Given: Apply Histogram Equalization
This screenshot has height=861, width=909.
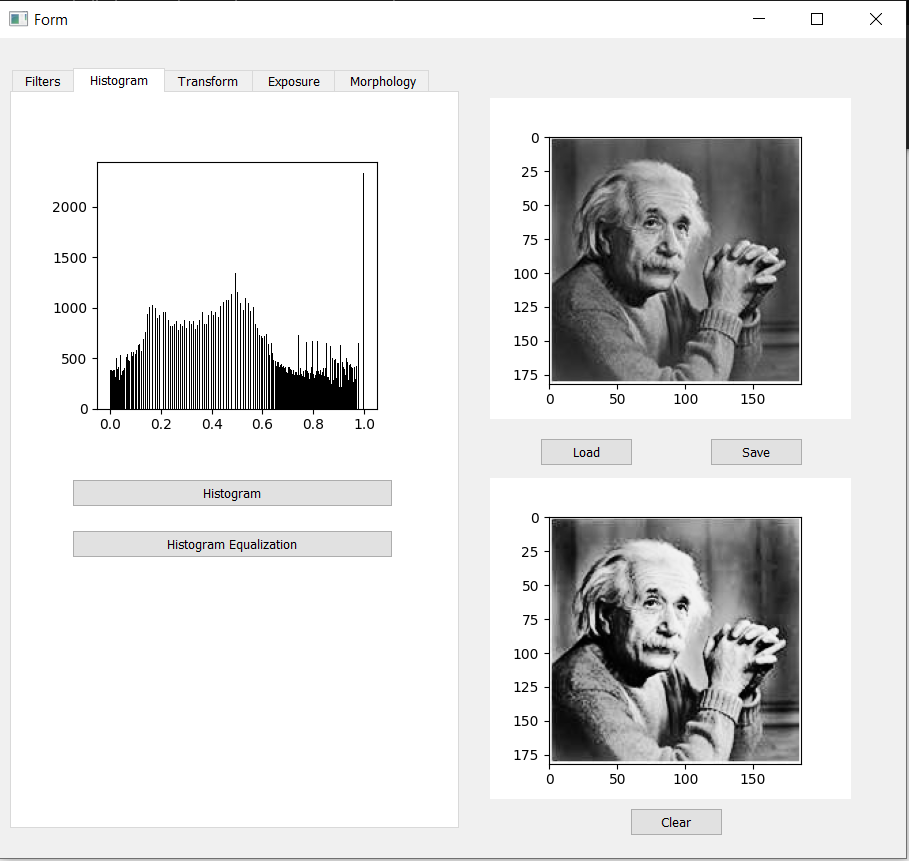Looking at the screenshot, I should 232,544.
